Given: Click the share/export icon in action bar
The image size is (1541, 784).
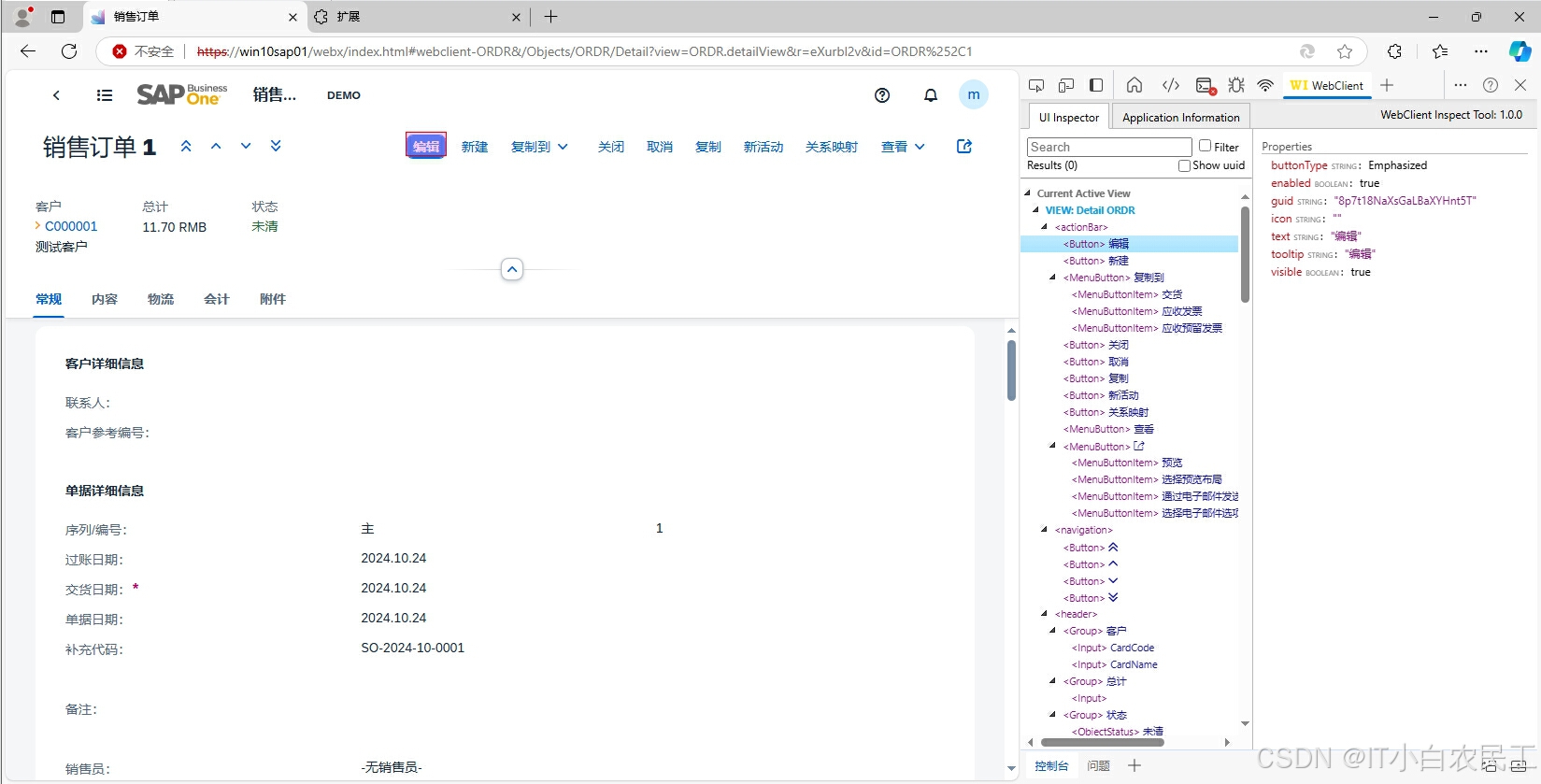Looking at the screenshot, I should click(964, 147).
